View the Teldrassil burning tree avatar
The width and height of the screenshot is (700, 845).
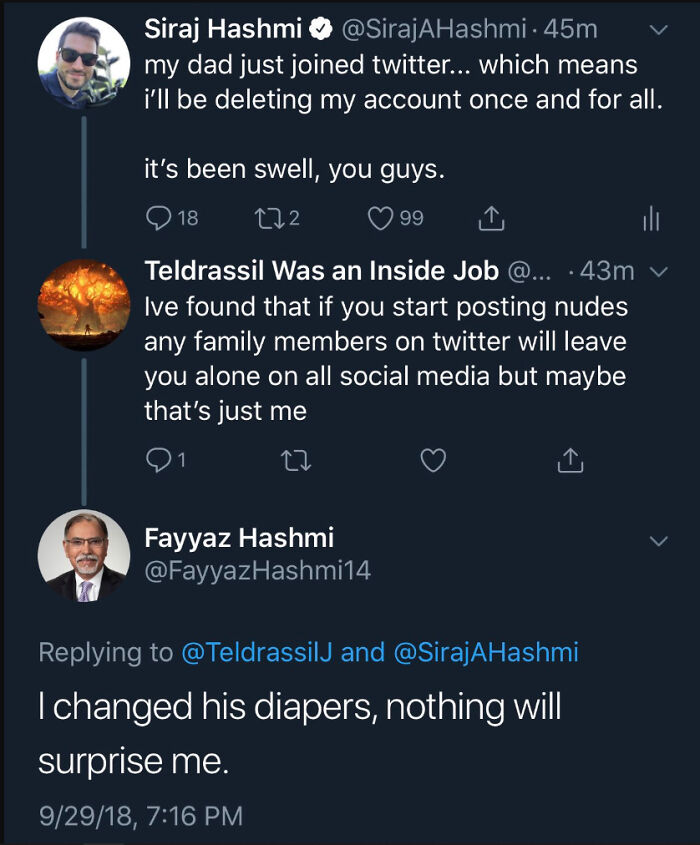(x=84, y=304)
